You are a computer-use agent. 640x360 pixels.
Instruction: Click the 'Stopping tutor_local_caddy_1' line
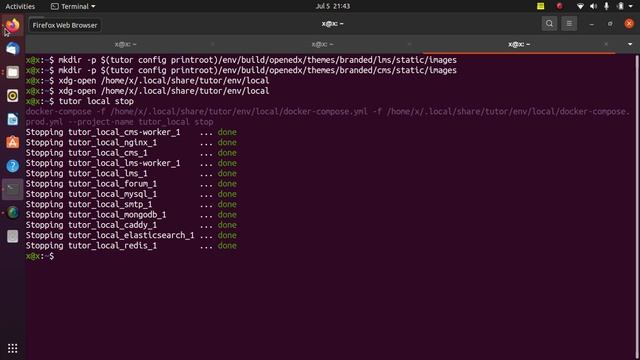(131, 225)
